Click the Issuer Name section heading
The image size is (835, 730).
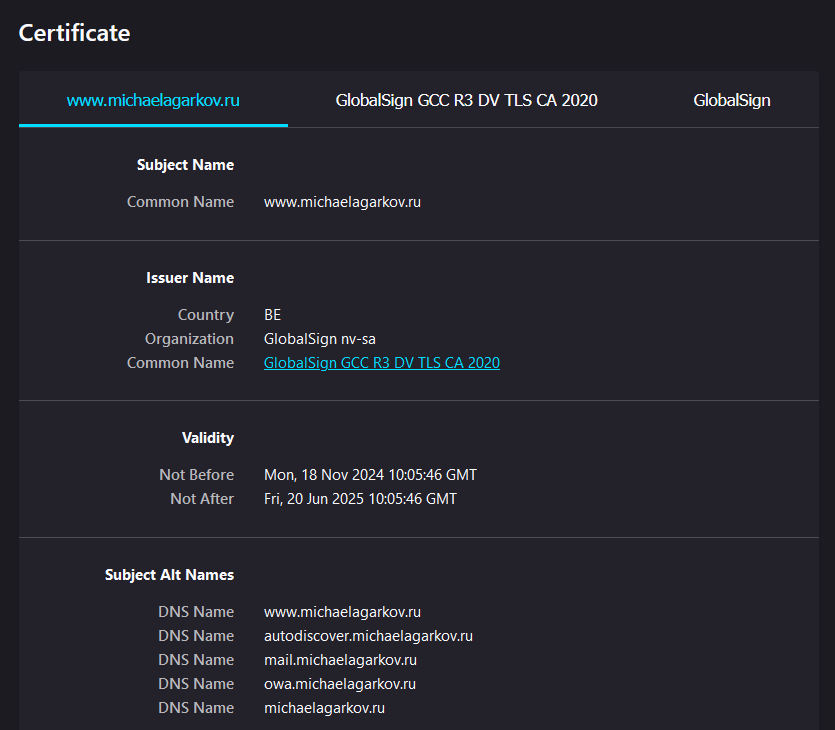pos(190,278)
